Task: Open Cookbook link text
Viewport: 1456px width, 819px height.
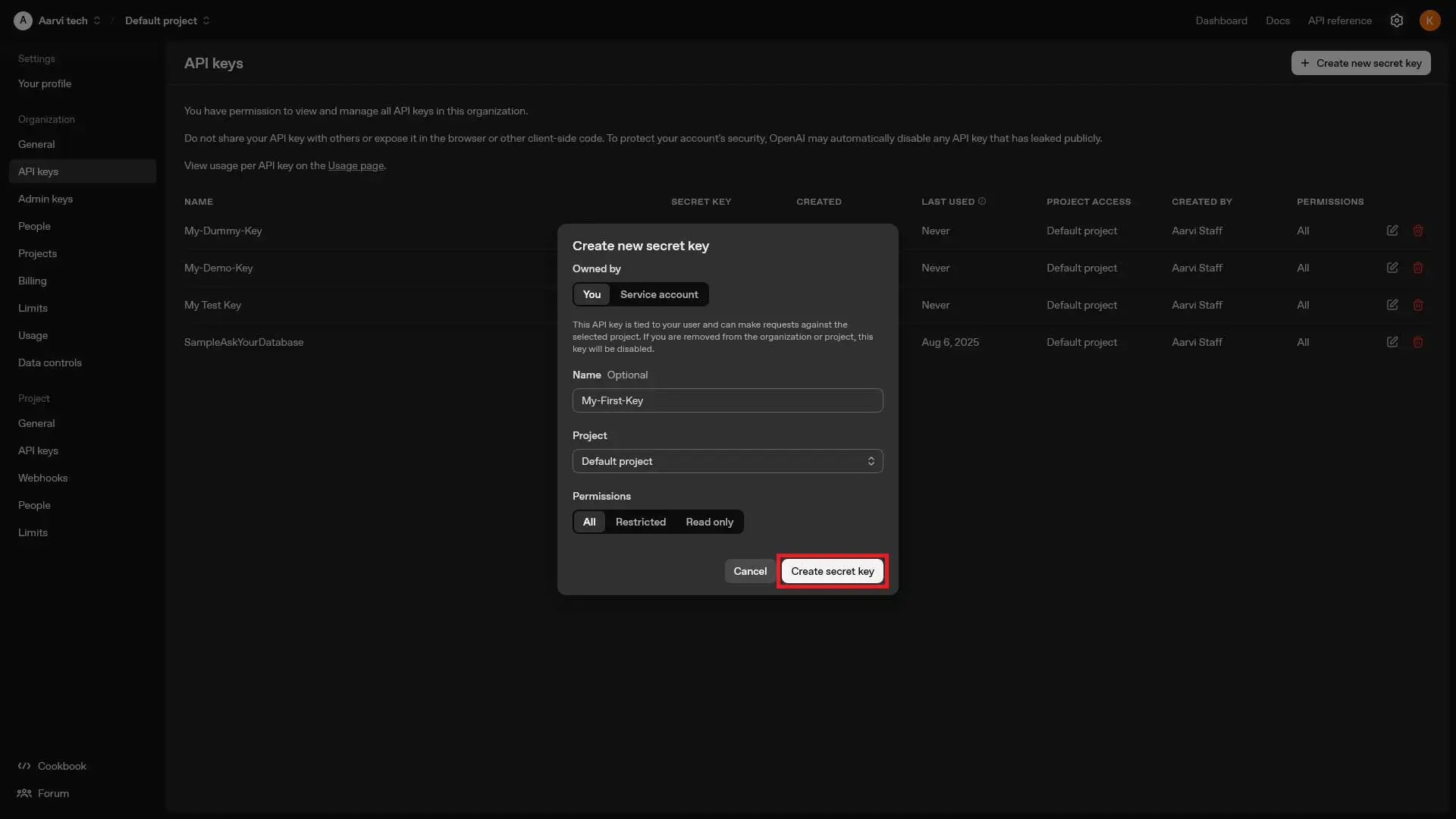Action: 62,766
